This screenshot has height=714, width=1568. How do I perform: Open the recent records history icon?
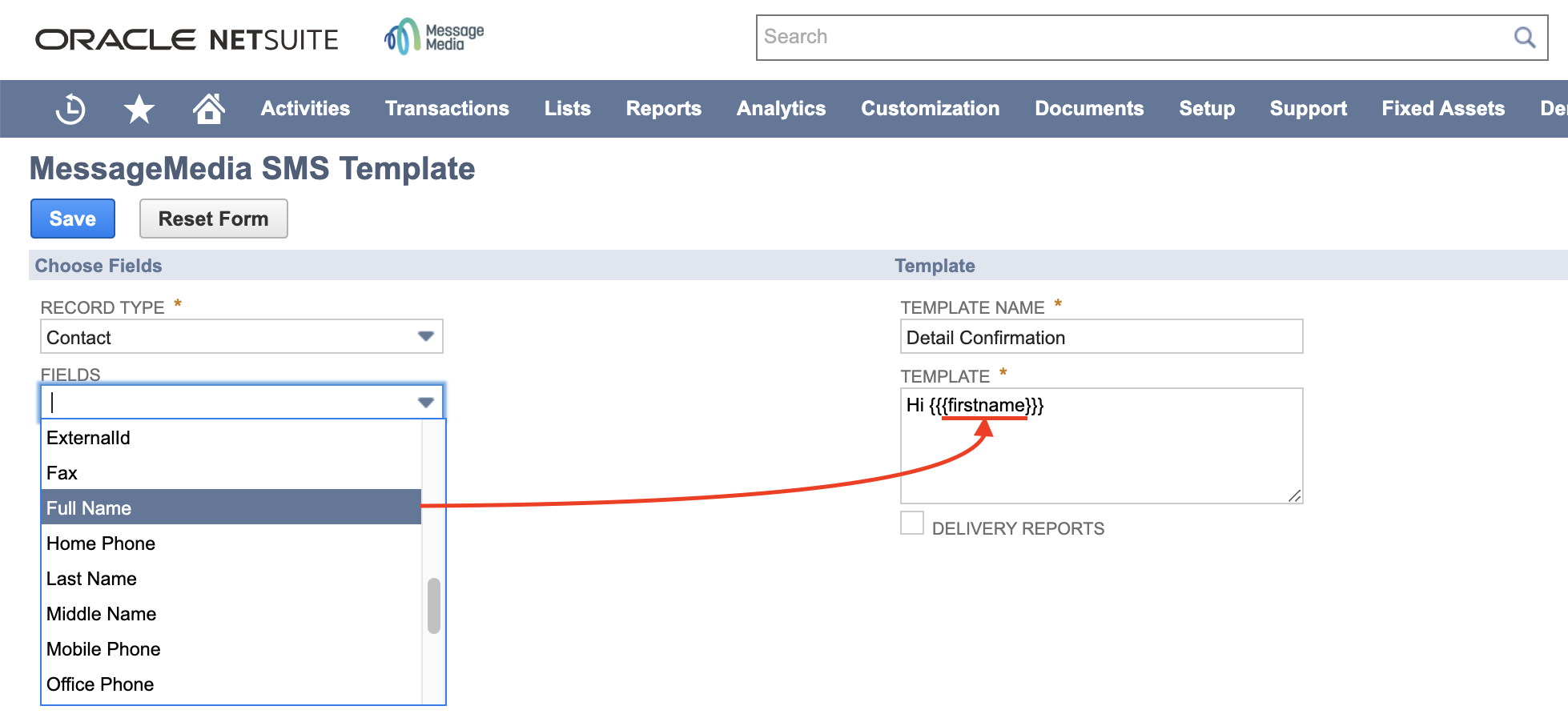(70, 109)
